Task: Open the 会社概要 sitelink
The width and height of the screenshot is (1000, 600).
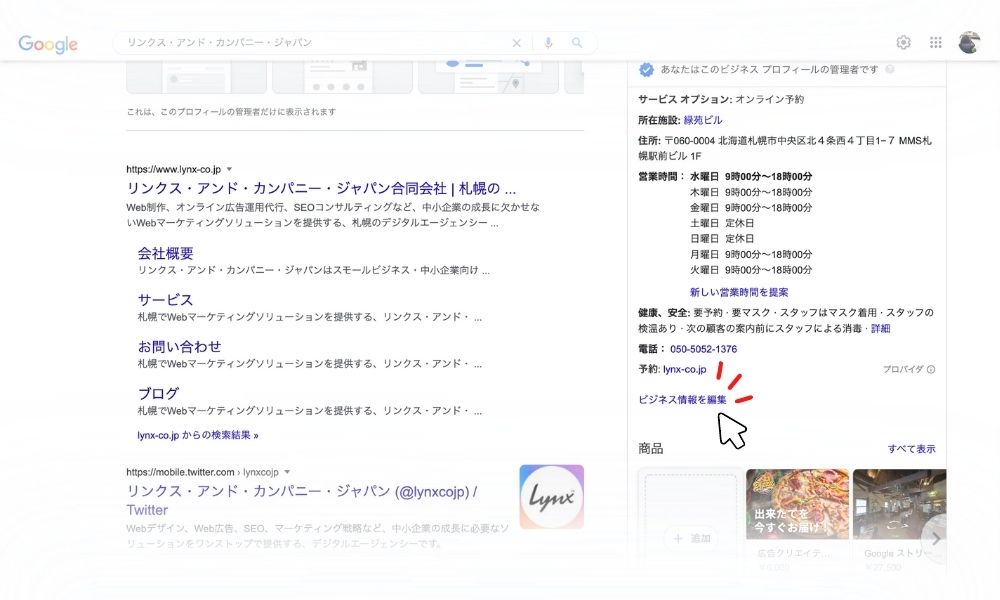Action: 166,253
